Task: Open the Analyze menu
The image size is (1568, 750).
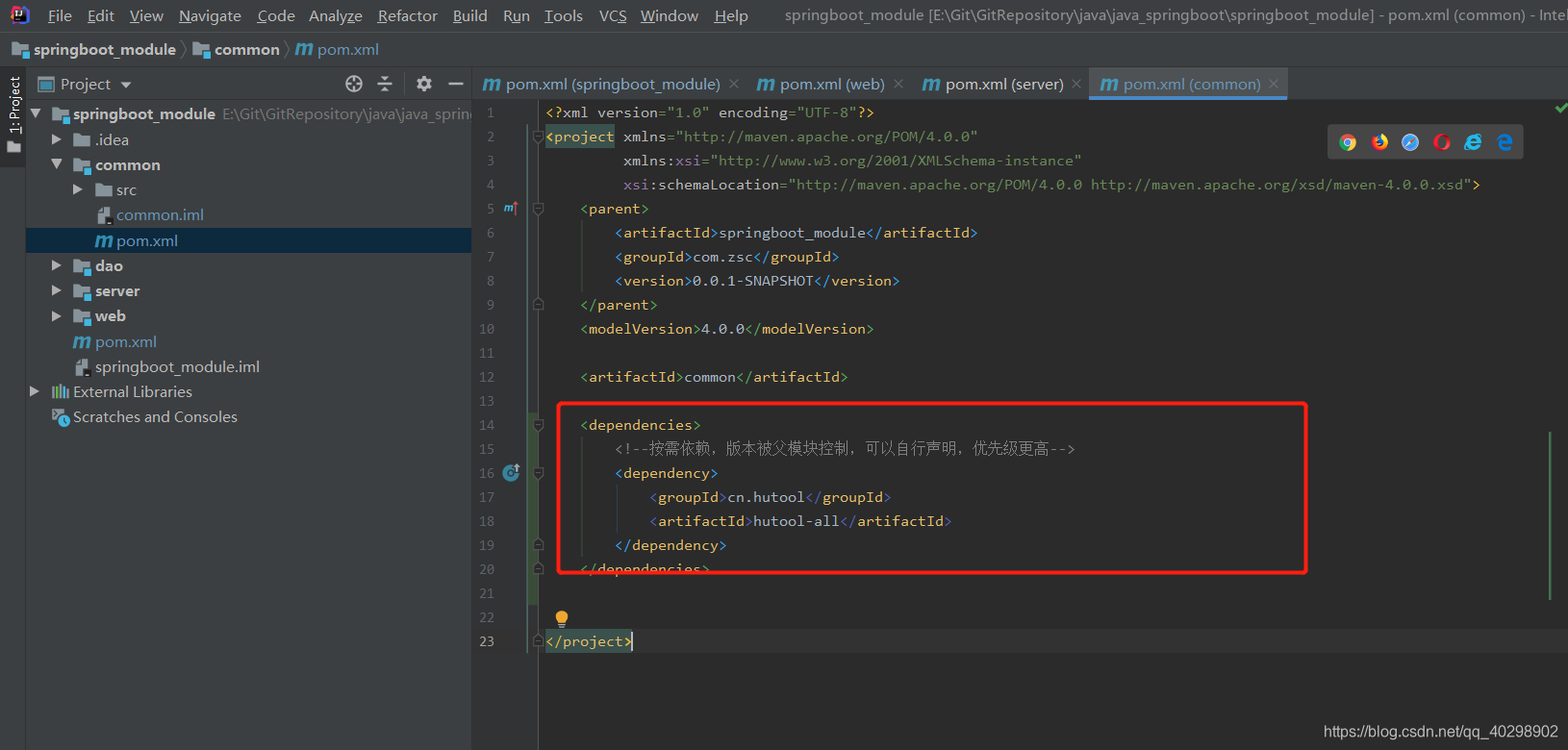Action: (x=335, y=16)
